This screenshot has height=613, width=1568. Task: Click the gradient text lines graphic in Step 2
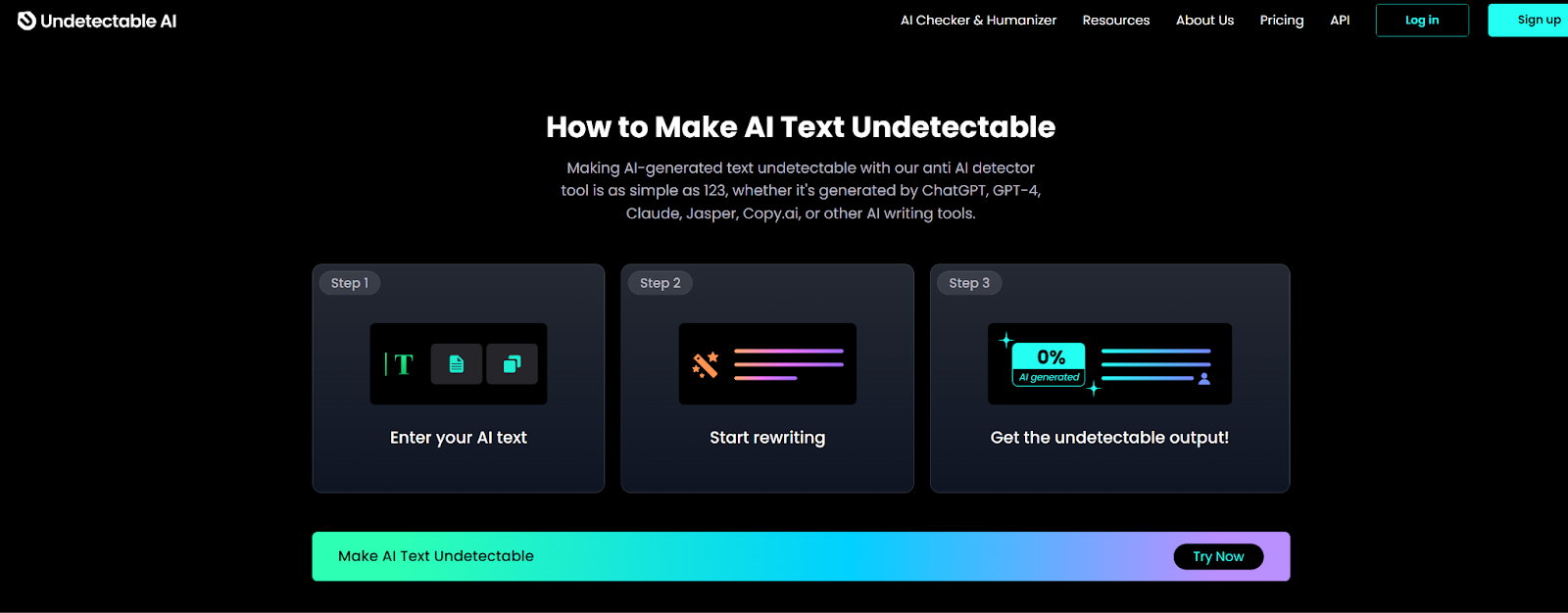click(x=788, y=364)
